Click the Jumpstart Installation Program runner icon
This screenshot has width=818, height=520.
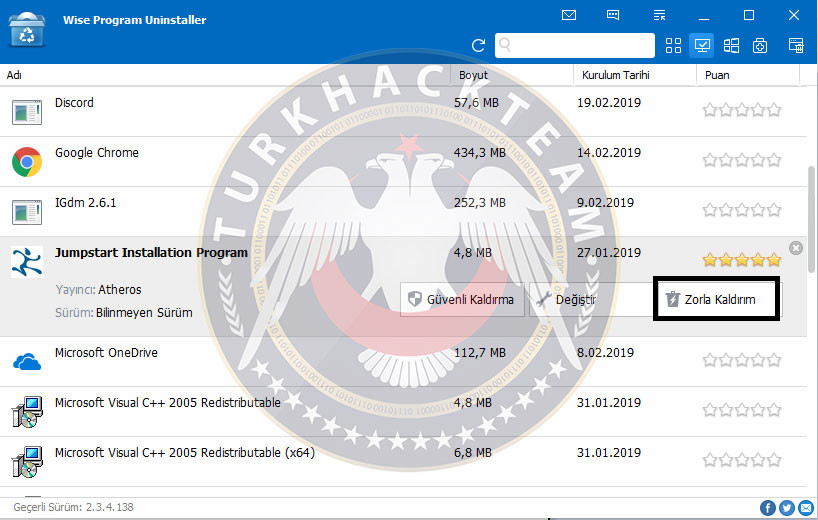[27, 262]
